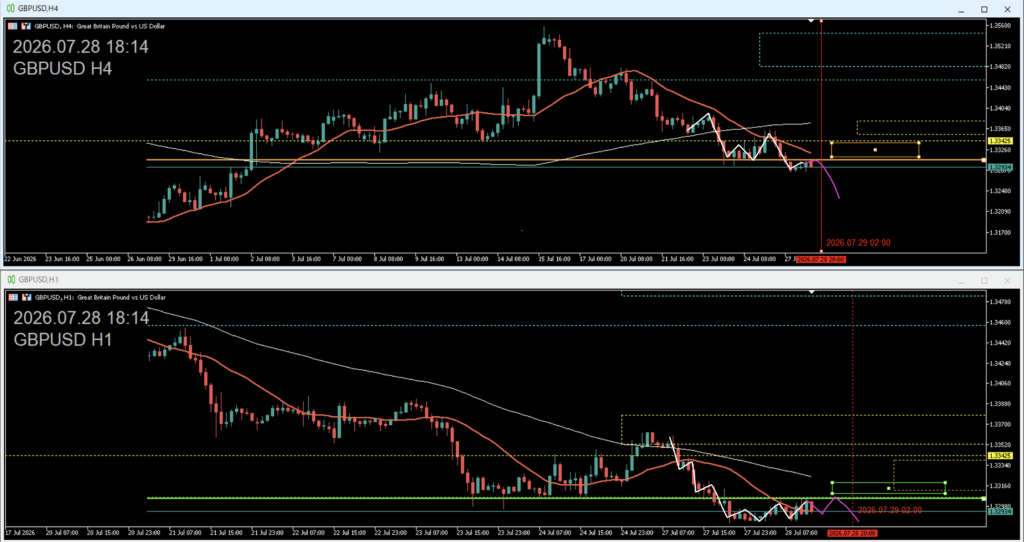Click the H1 vertical line label 2026.07.29 02:00
Screen dimensions: 1024x542
pos(889,510)
